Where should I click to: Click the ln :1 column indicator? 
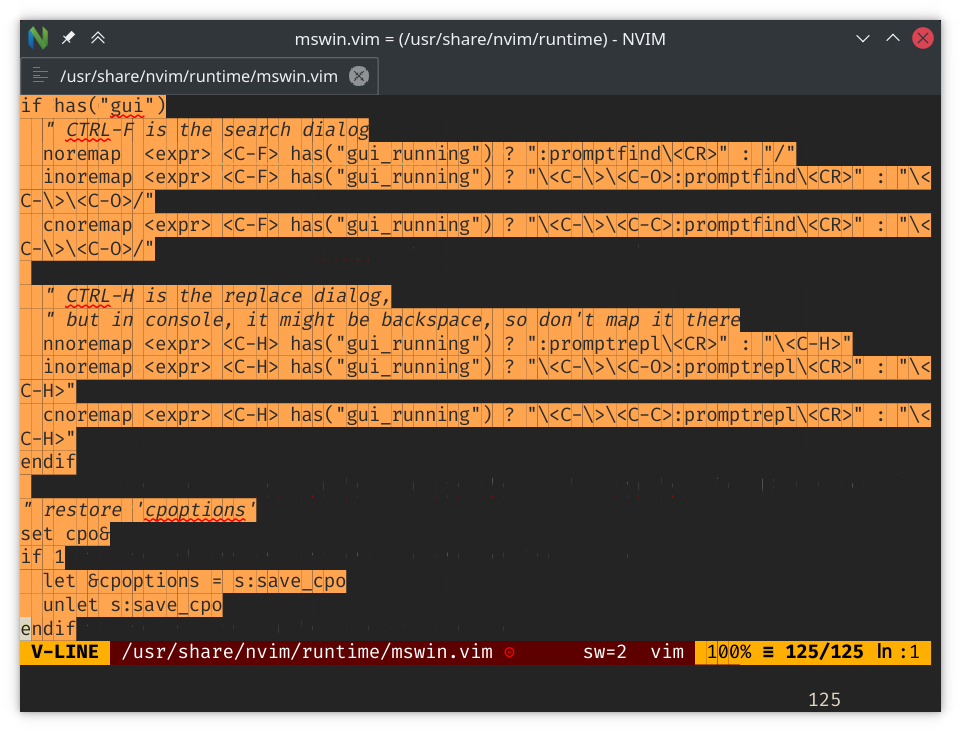897,652
